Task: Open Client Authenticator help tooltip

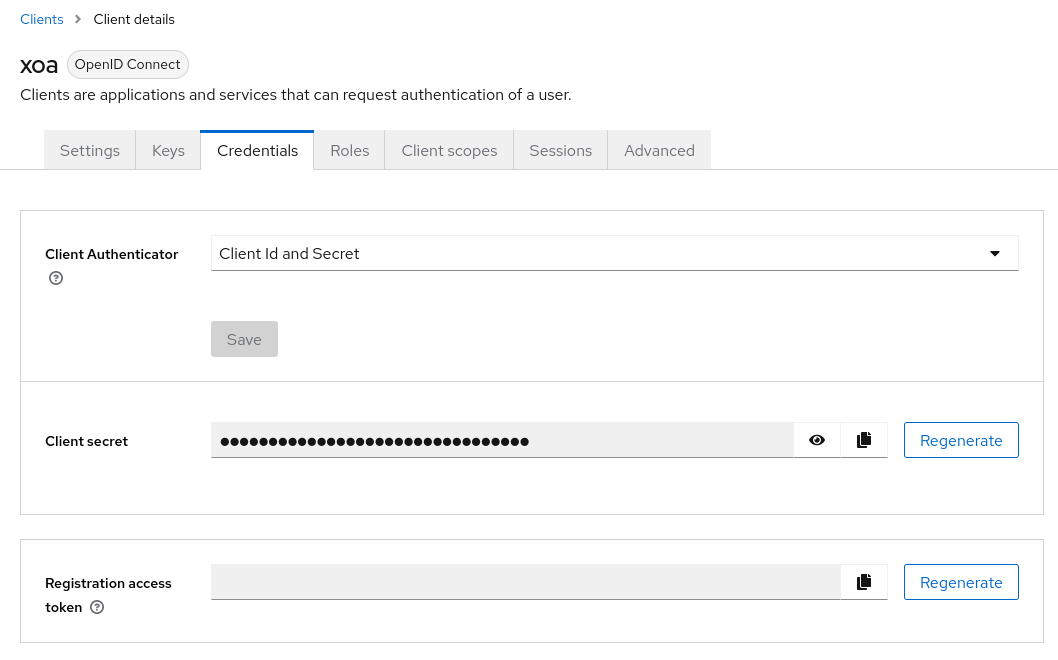Action: [56, 278]
